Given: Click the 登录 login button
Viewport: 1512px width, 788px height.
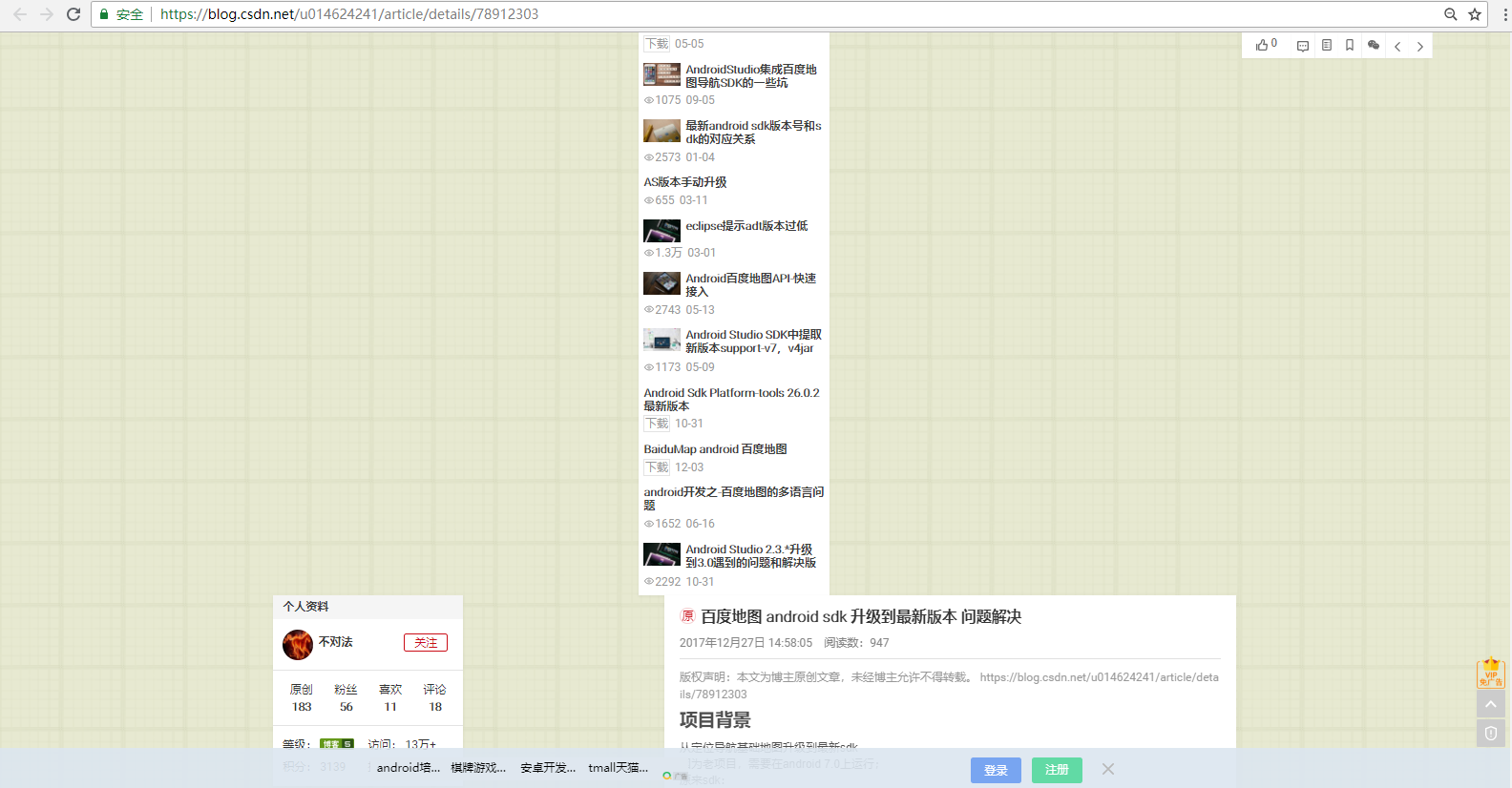Looking at the screenshot, I should pyautogui.click(x=996, y=770).
